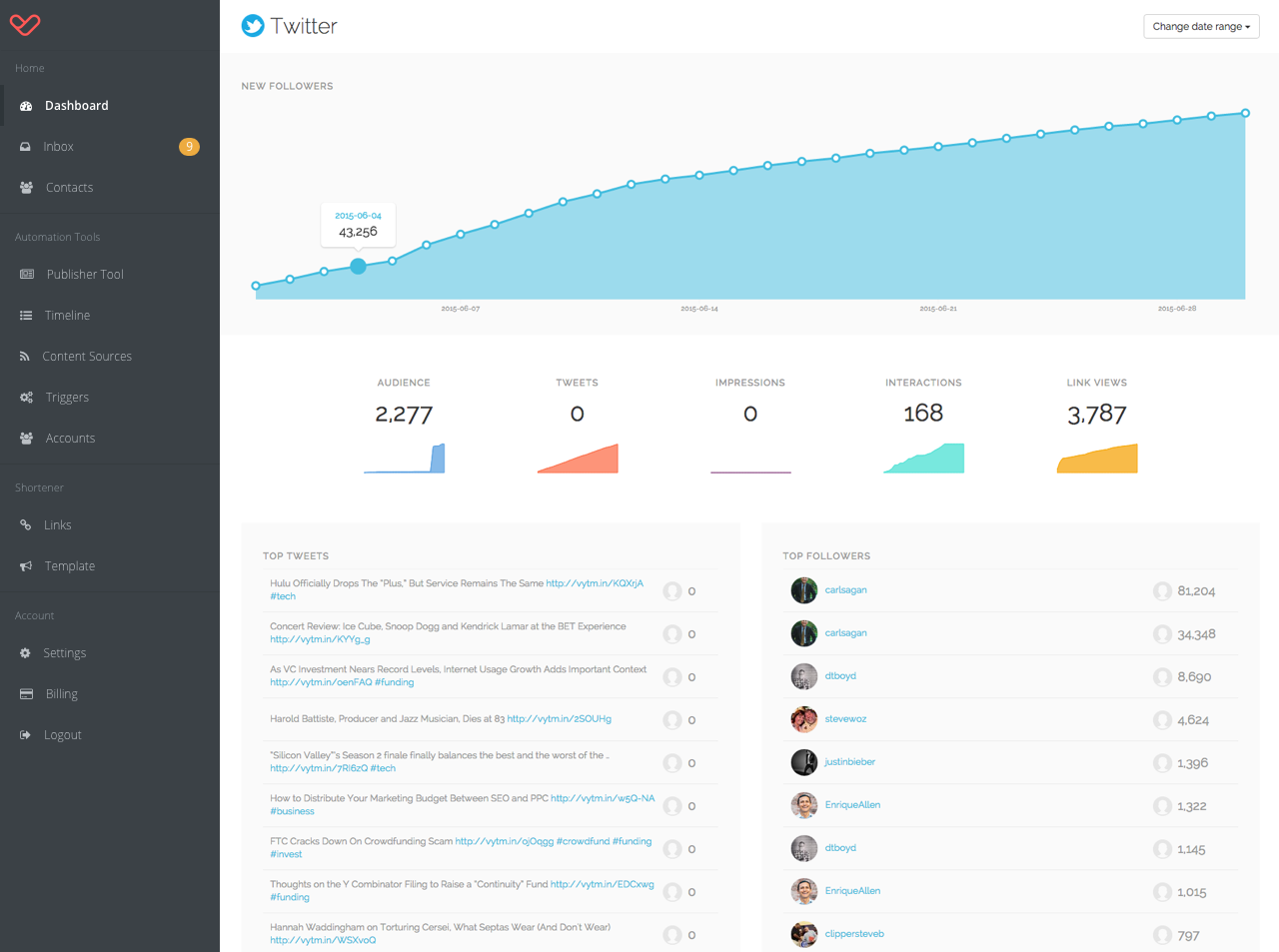1279x952 pixels.
Task: Click the last data point on followers chart
Action: 1245,113
